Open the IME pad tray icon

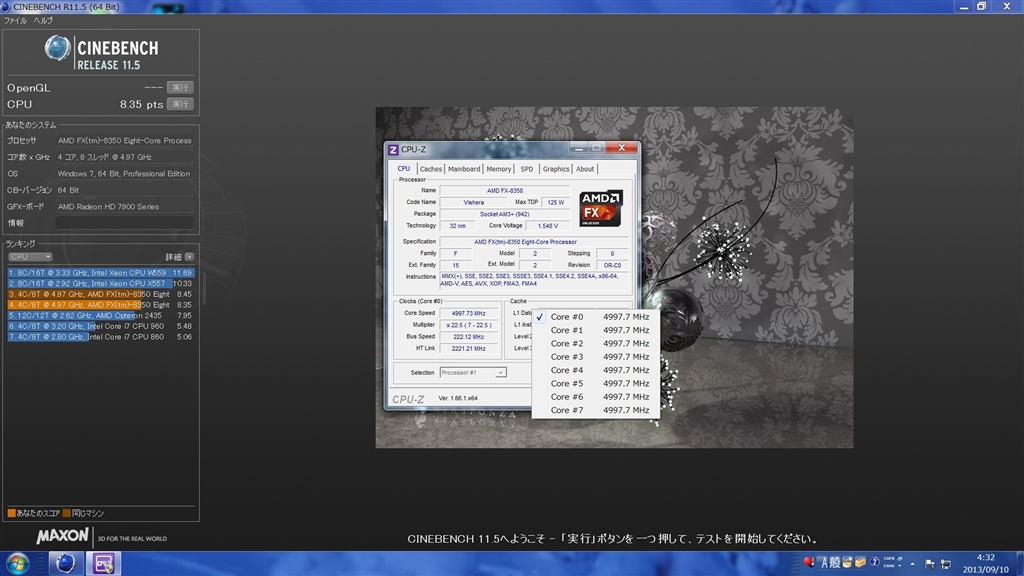point(847,562)
